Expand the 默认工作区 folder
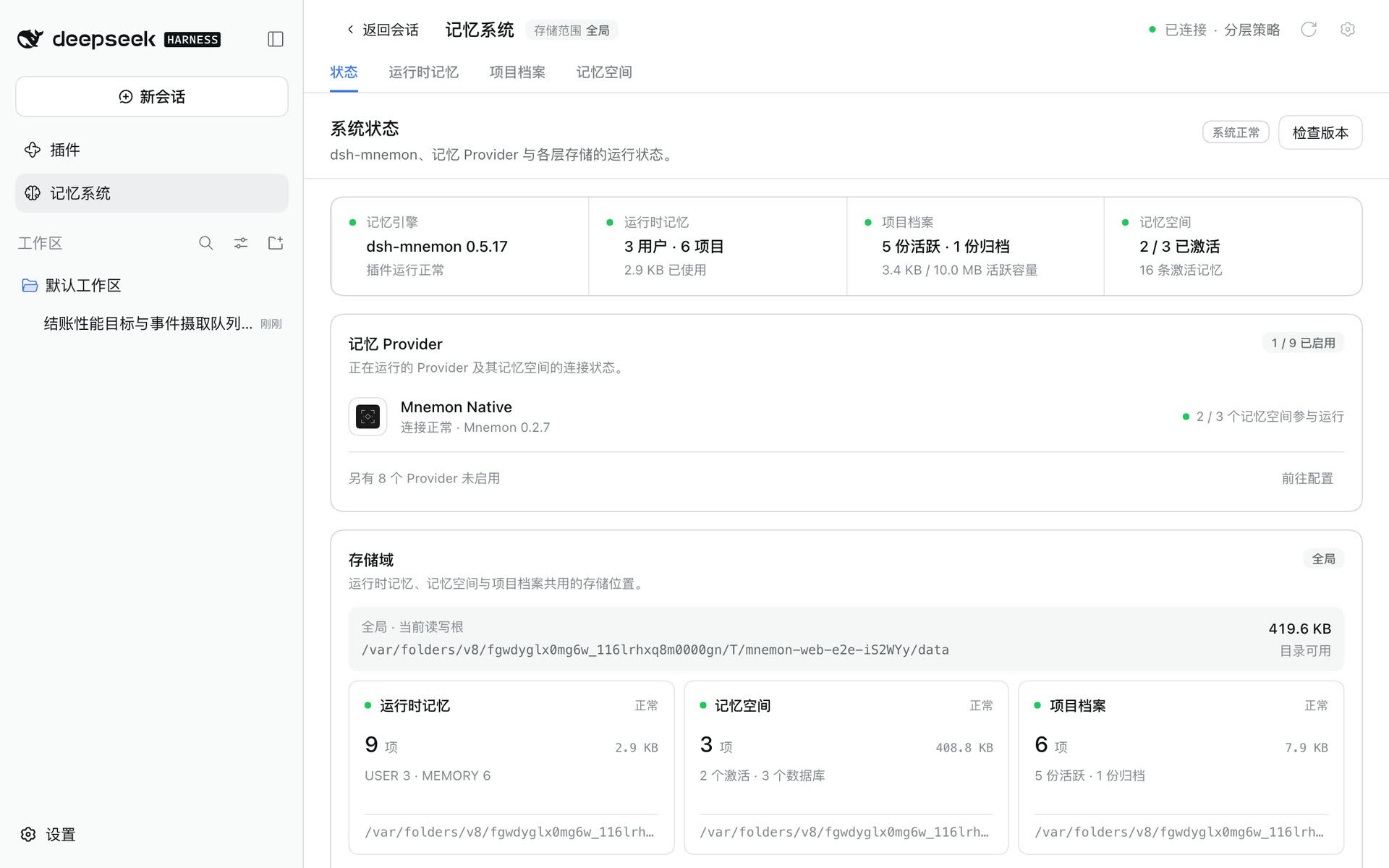The image size is (1389, 868). pyautogui.click(x=152, y=286)
